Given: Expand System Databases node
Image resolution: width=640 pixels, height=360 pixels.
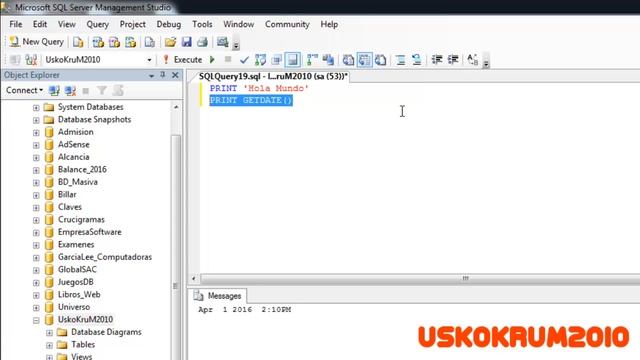Looking at the screenshot, I should pyautogui.click(x=36, y=108).
